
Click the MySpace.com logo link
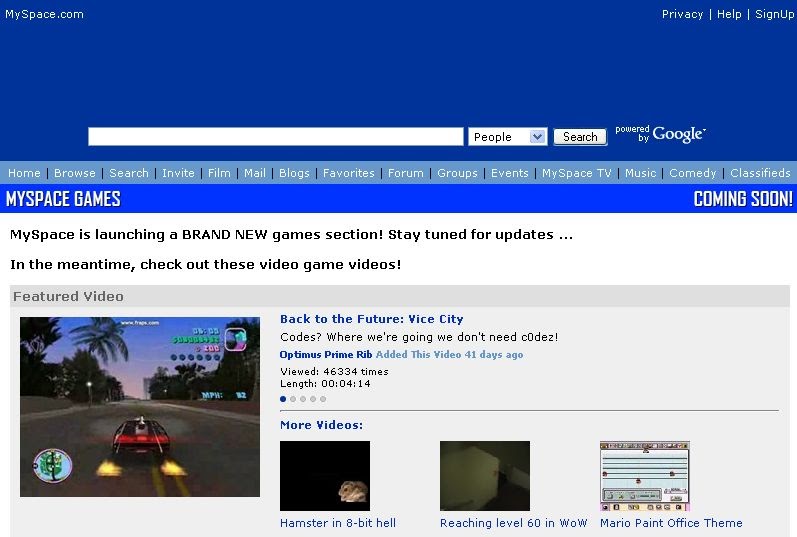pos(44,14)
